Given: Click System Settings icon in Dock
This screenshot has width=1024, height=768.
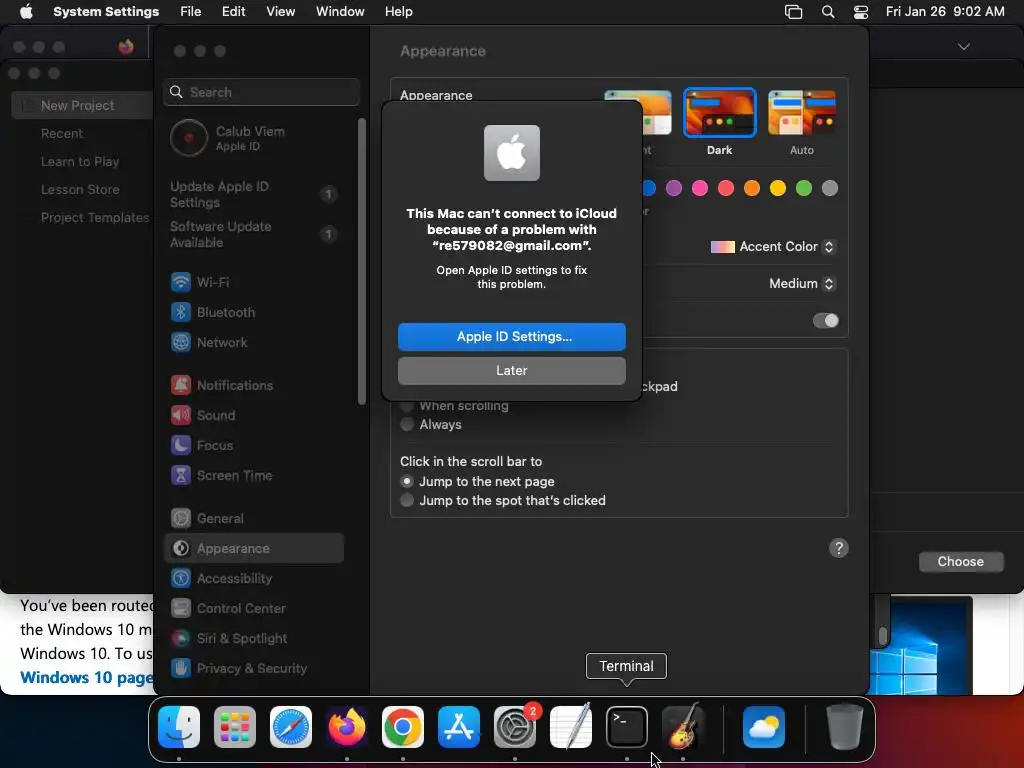Looking at the screenshot, I should coord(515,727).
